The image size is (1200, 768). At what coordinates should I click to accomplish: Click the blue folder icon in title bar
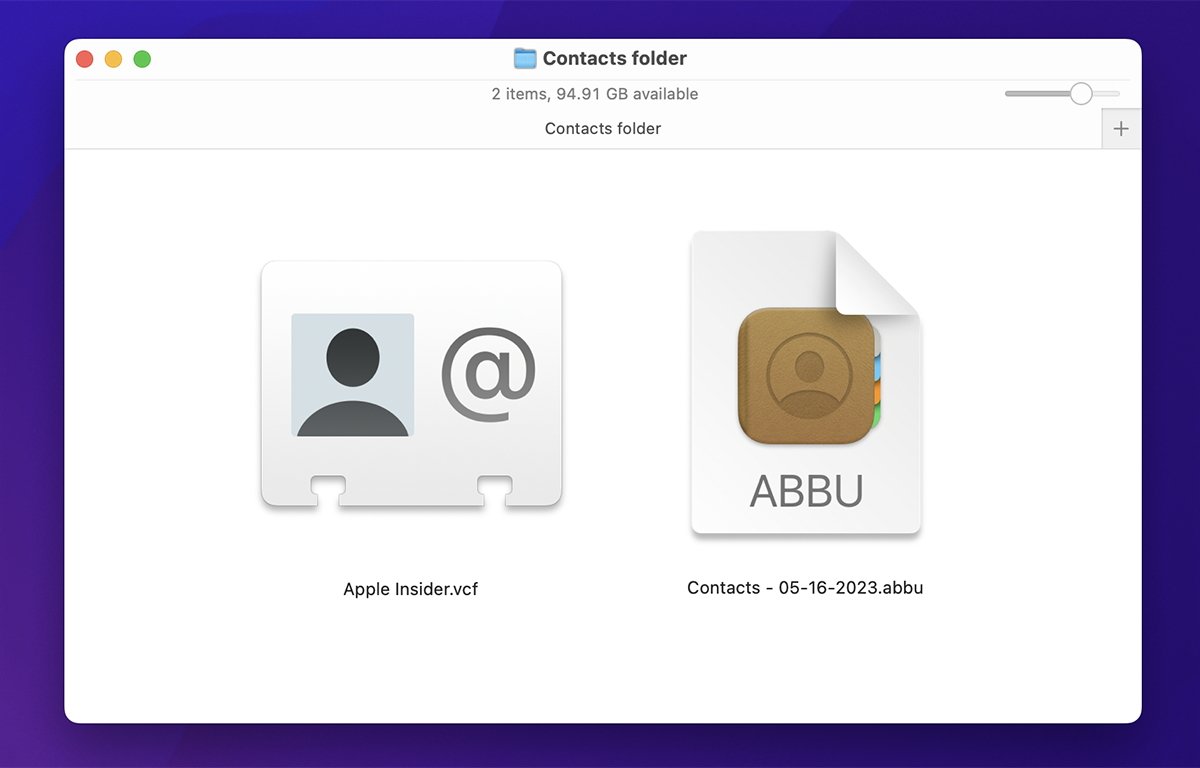pos(525,58)
